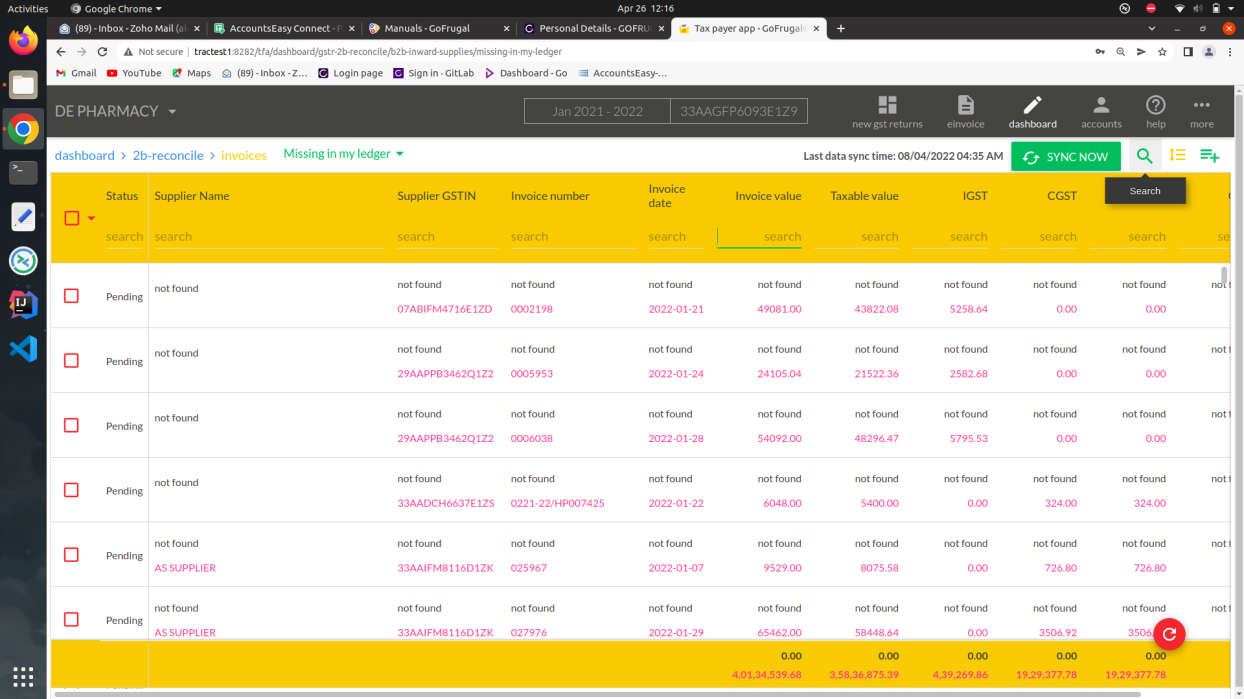Check the row for invoice 0002198

click(71, 296)
